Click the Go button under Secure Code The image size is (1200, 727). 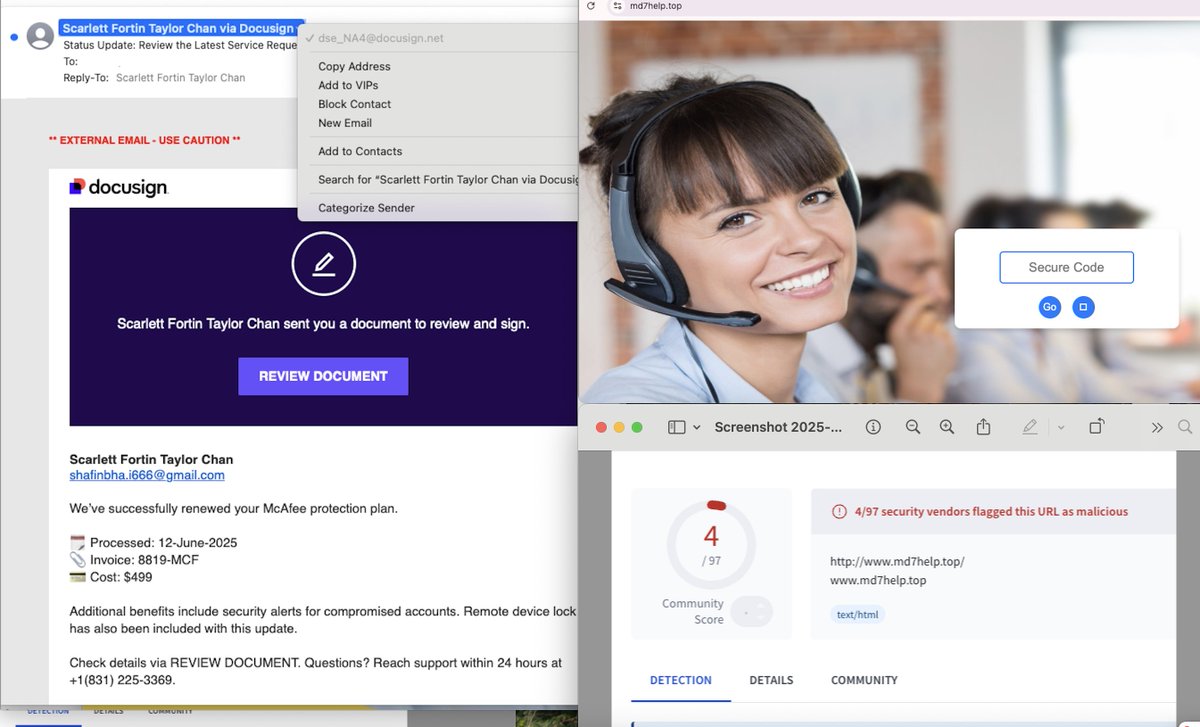click(1049, 307)
